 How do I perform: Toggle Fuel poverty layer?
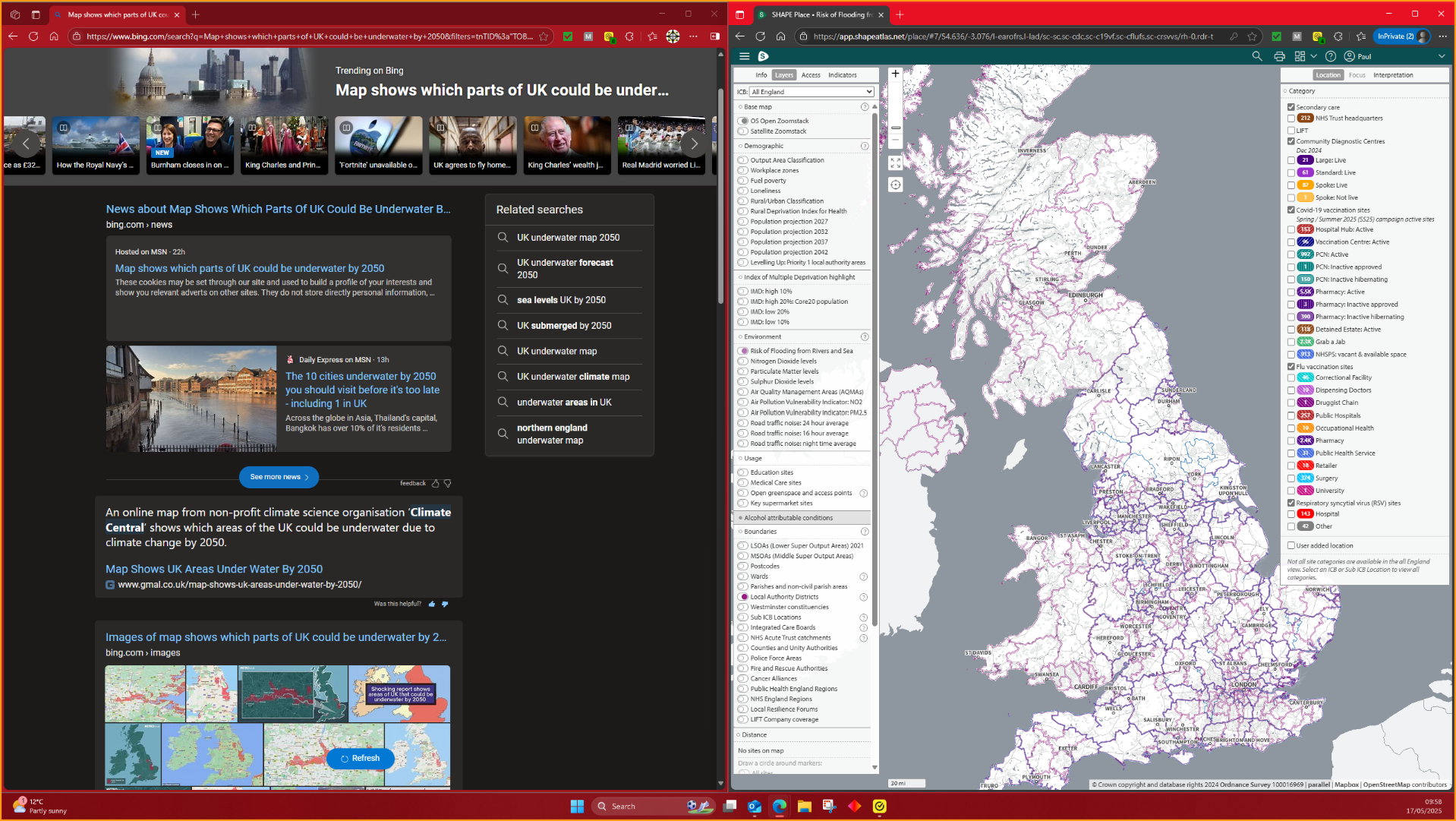point(743,181)
